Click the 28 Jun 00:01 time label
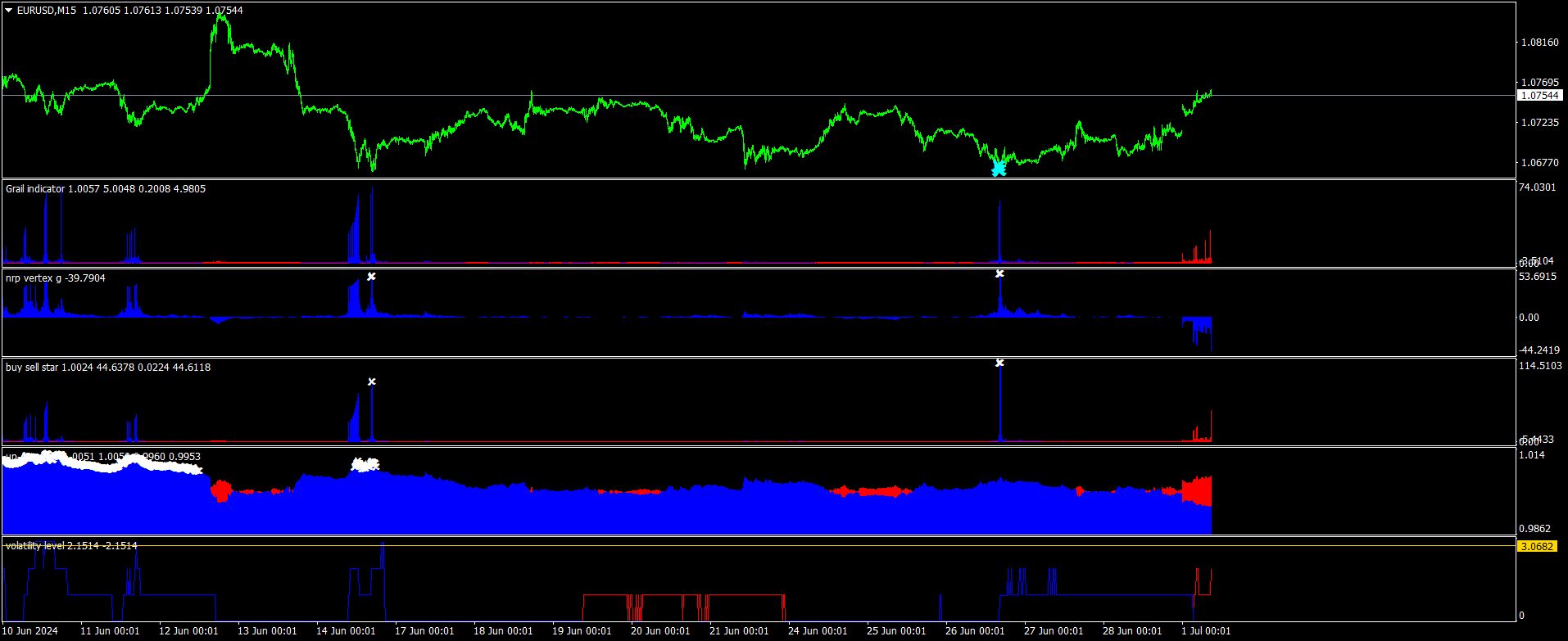This screenshot has height=641, width=1568. click(1132, 631)
